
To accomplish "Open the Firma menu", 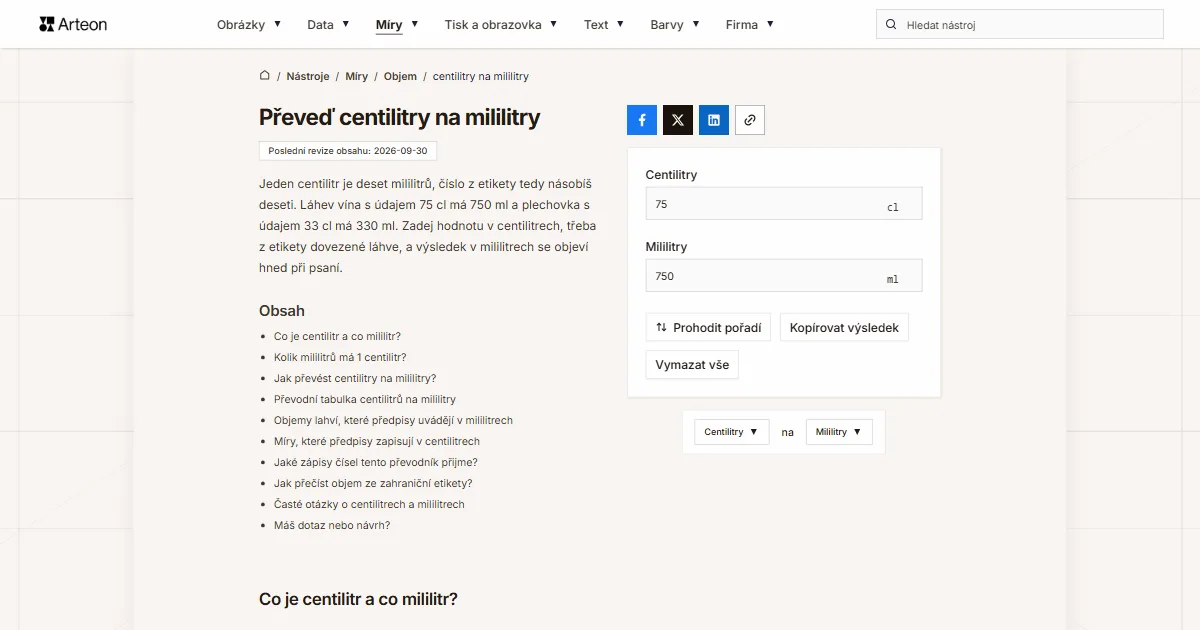I will coord(750,24).
